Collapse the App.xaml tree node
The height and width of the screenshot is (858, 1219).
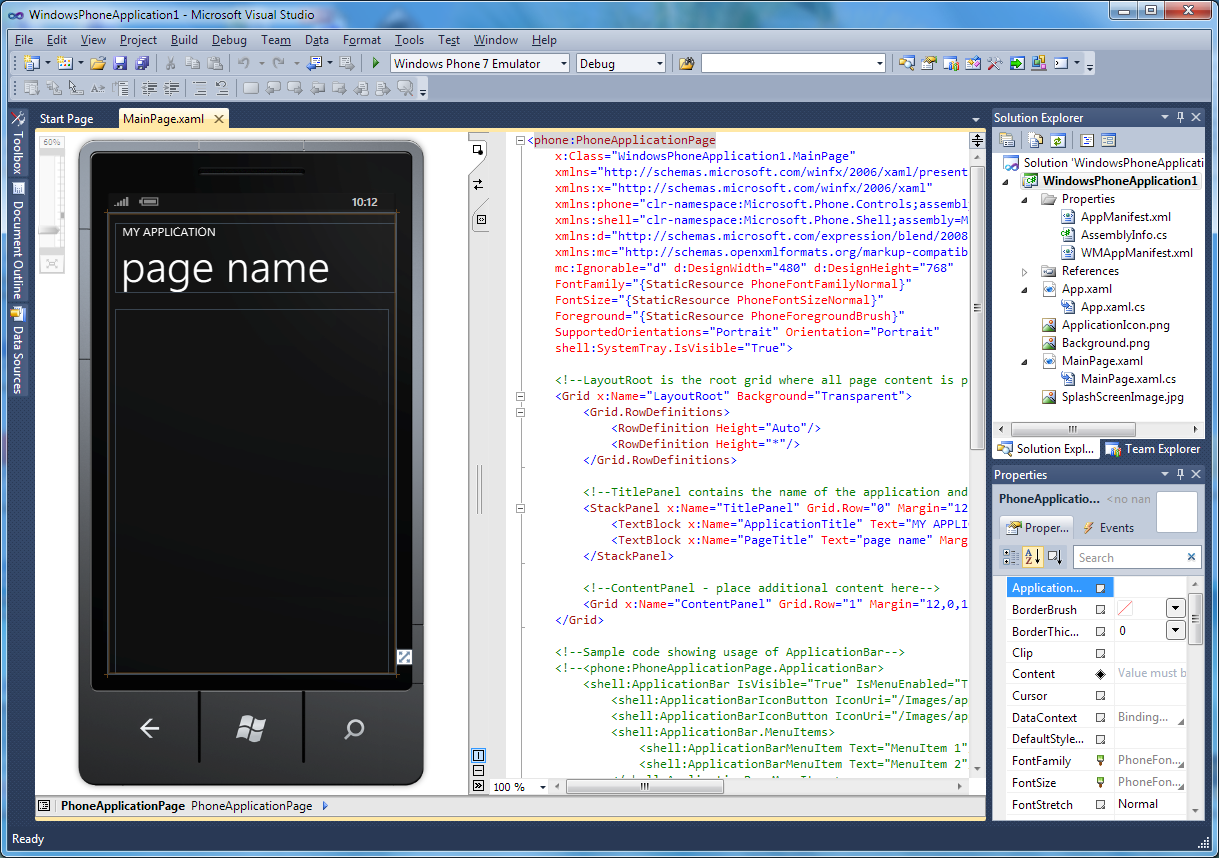pyautogui.click(x=1025, y=289)
